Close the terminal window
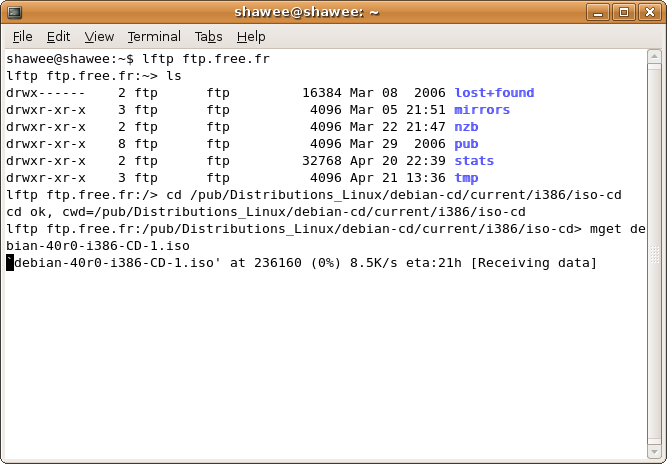 point(650,12)
